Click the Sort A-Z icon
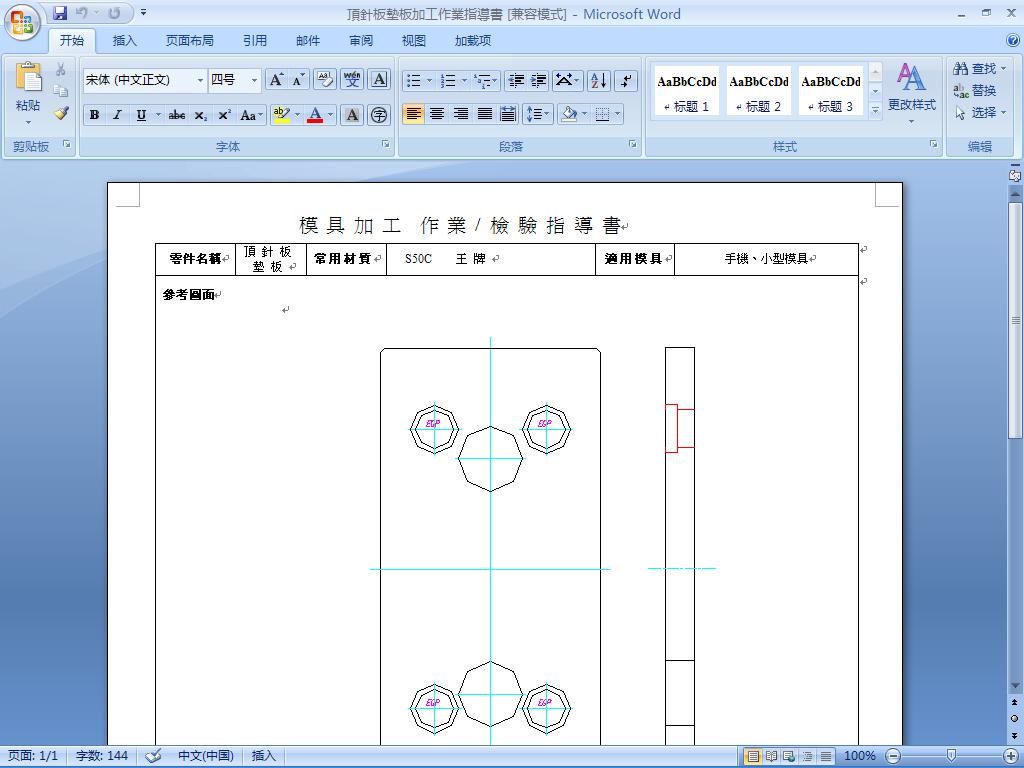 coord(598,80)
